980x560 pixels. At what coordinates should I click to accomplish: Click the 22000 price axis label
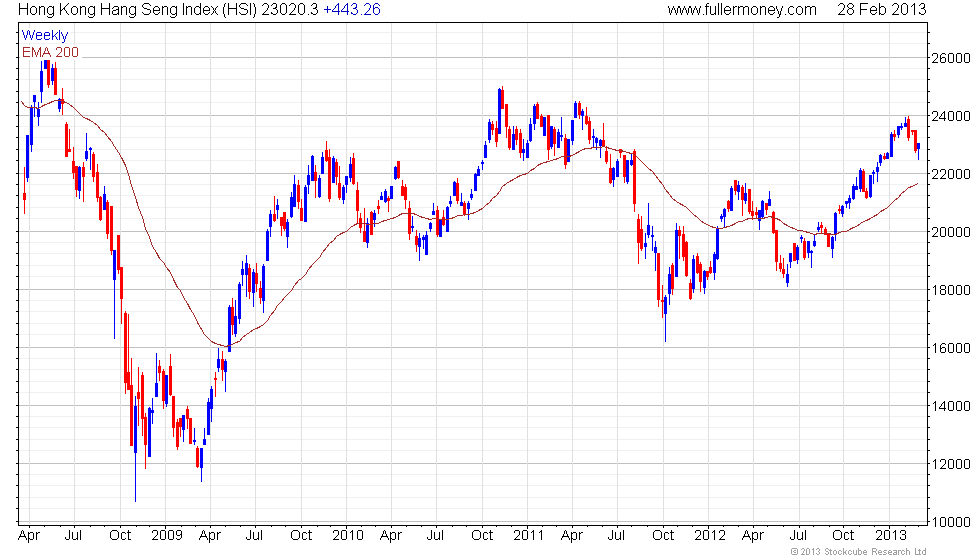pyautogui.click(x=951, y=174)
